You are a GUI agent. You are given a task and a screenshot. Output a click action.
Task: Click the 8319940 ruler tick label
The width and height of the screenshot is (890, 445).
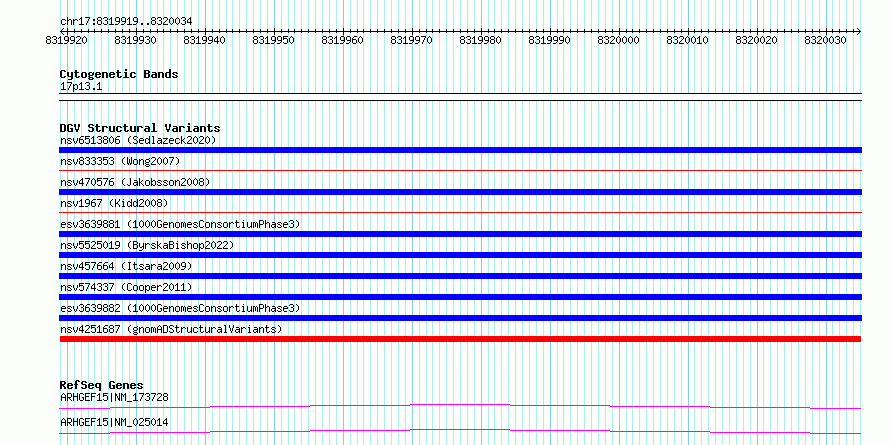point(205,40)
